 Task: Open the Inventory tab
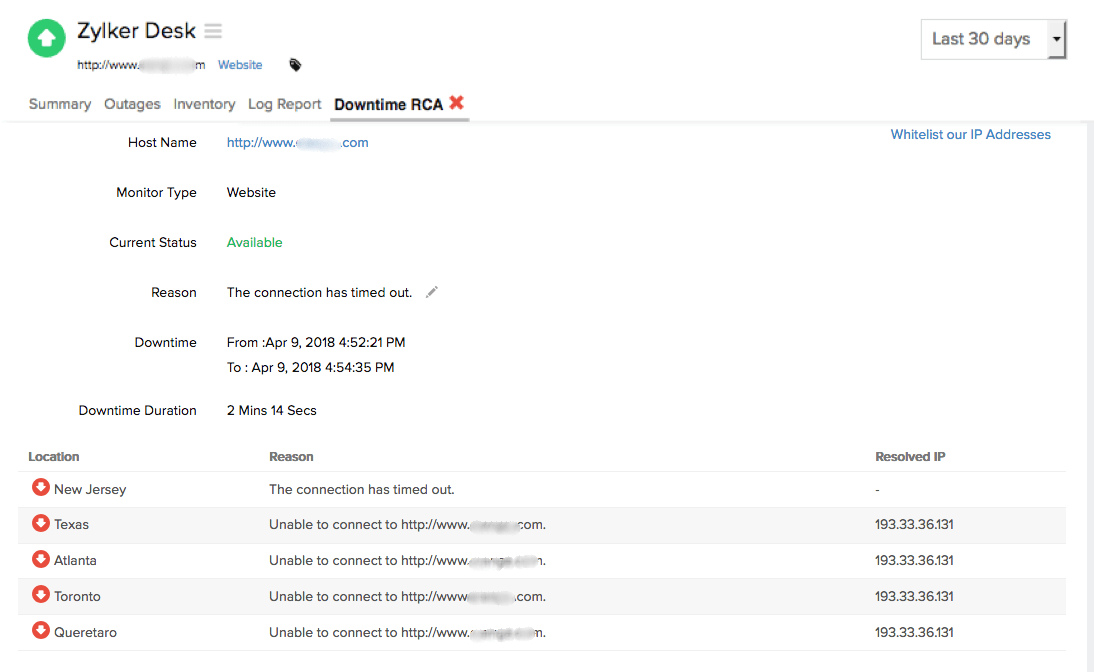click(x=204, y=104)
